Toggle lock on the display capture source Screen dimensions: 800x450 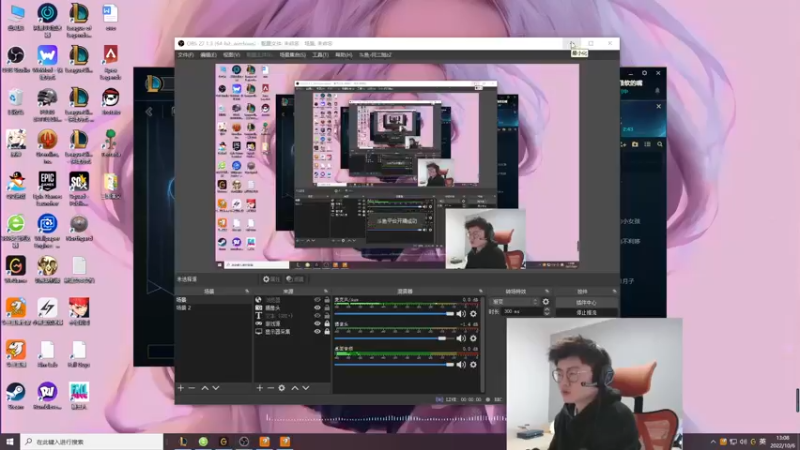(x=327, y=332)
